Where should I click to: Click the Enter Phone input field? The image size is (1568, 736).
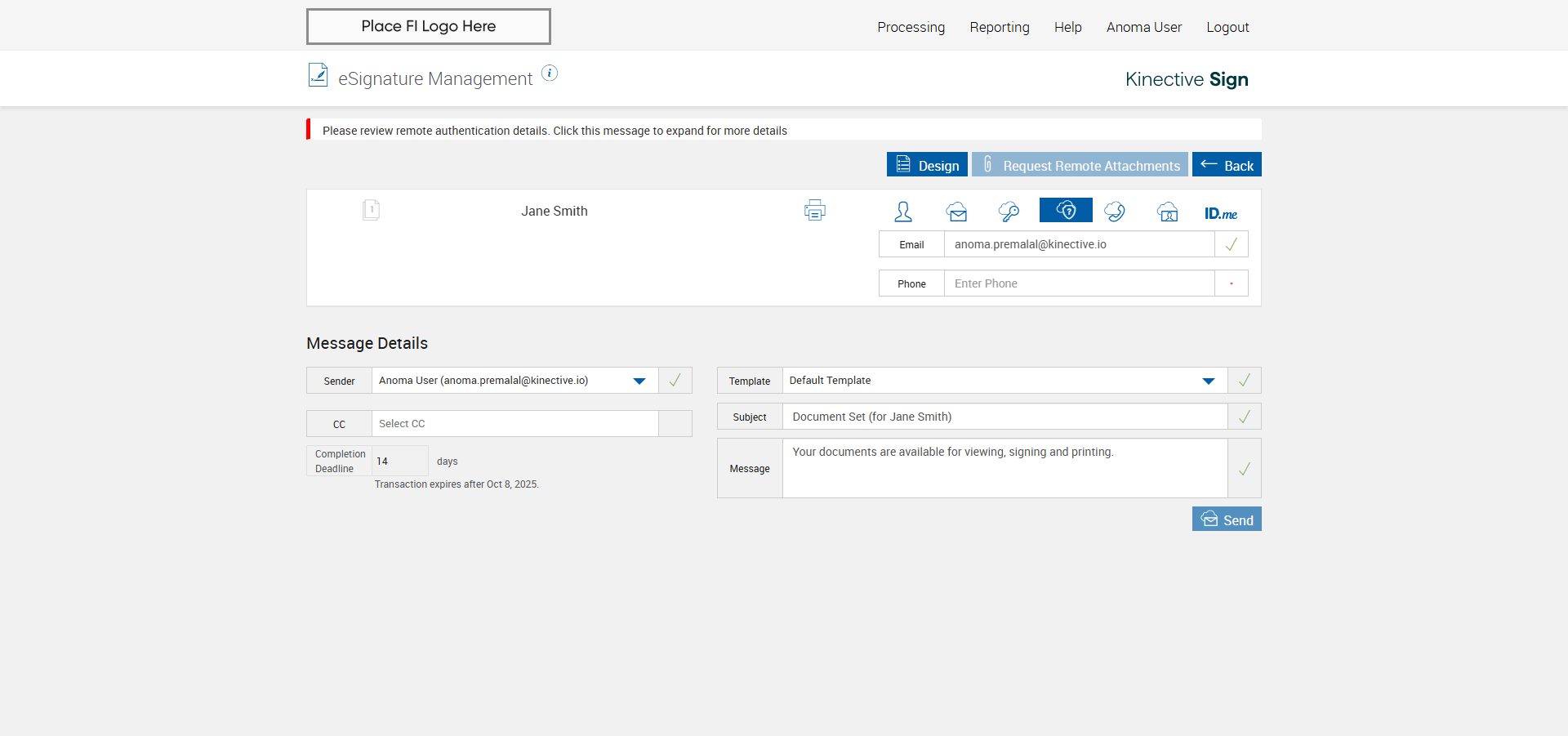pos(1079,283)
